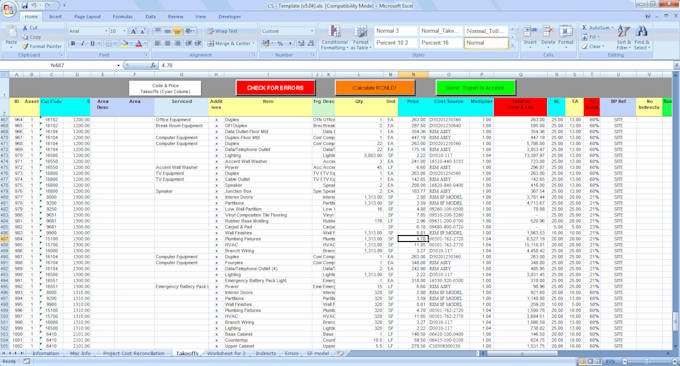Image resolution: width=680 pixels, height=366 pixels.
Task: Apply the Normal 3 cell style
Action: tap(395, 31)
